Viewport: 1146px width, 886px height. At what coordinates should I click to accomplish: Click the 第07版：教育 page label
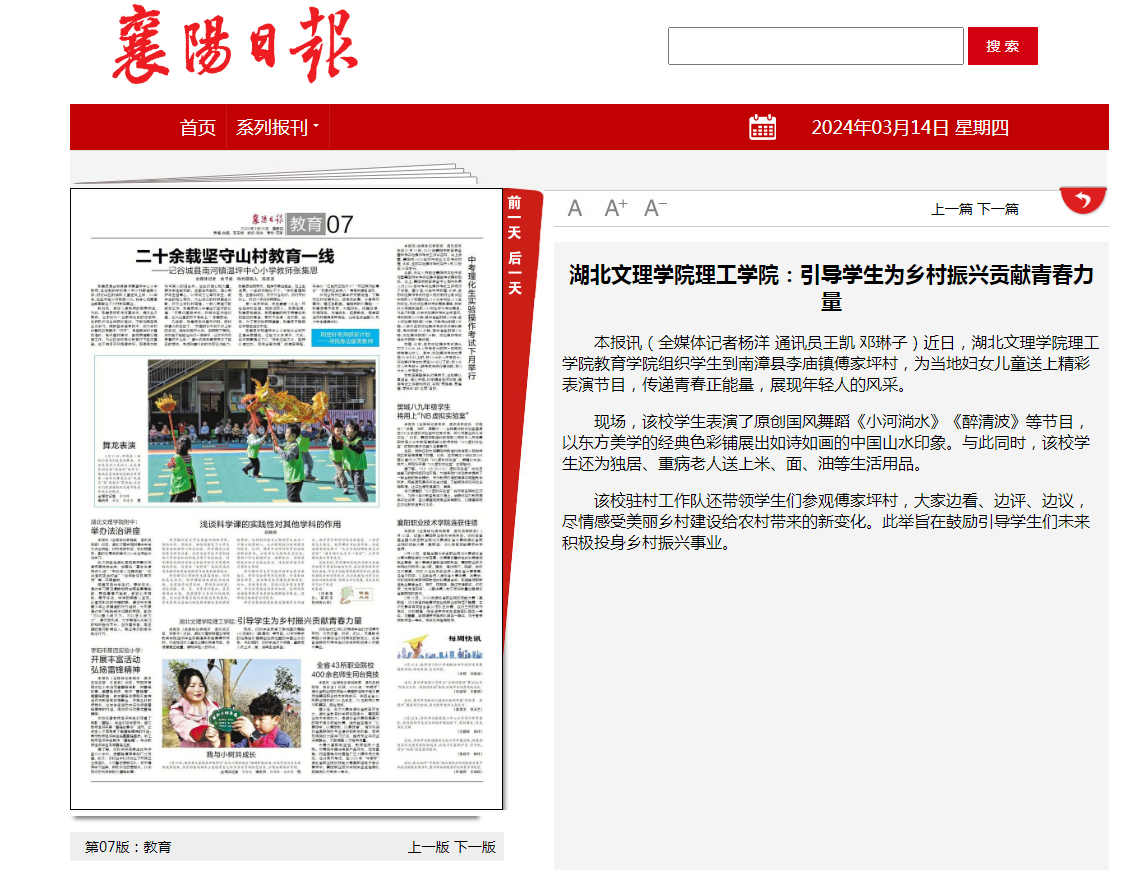128,847
